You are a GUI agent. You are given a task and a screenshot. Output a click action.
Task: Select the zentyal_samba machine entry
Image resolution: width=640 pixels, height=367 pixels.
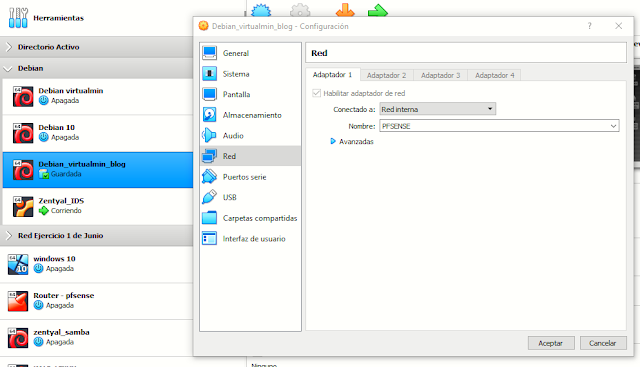point(96,338)
